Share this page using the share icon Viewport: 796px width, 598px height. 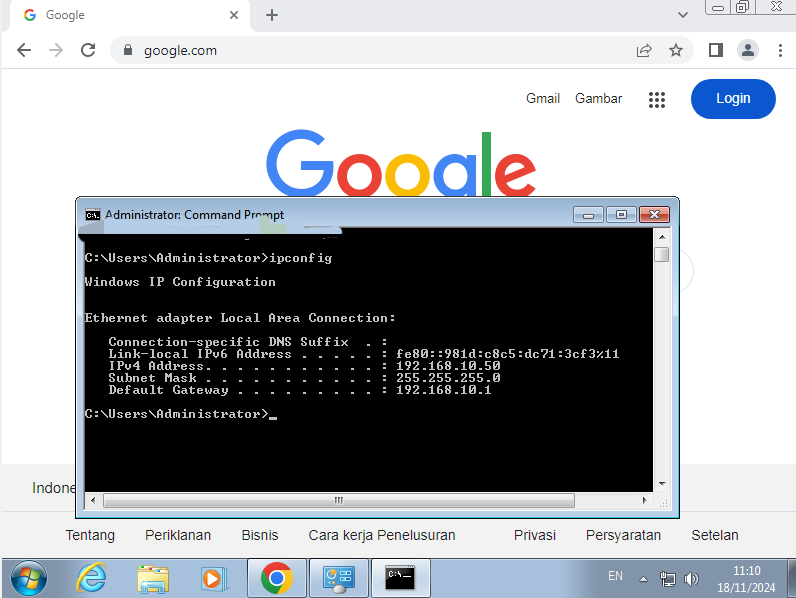click(x=644, y=50)
